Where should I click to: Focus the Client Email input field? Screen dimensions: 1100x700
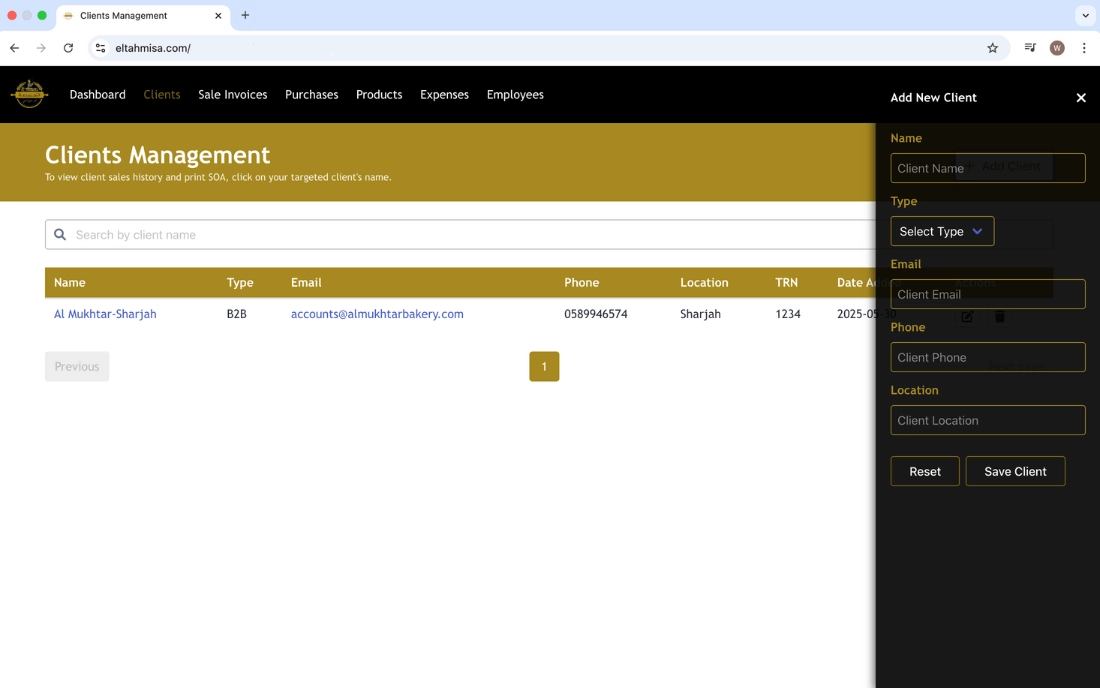point(987,294)
